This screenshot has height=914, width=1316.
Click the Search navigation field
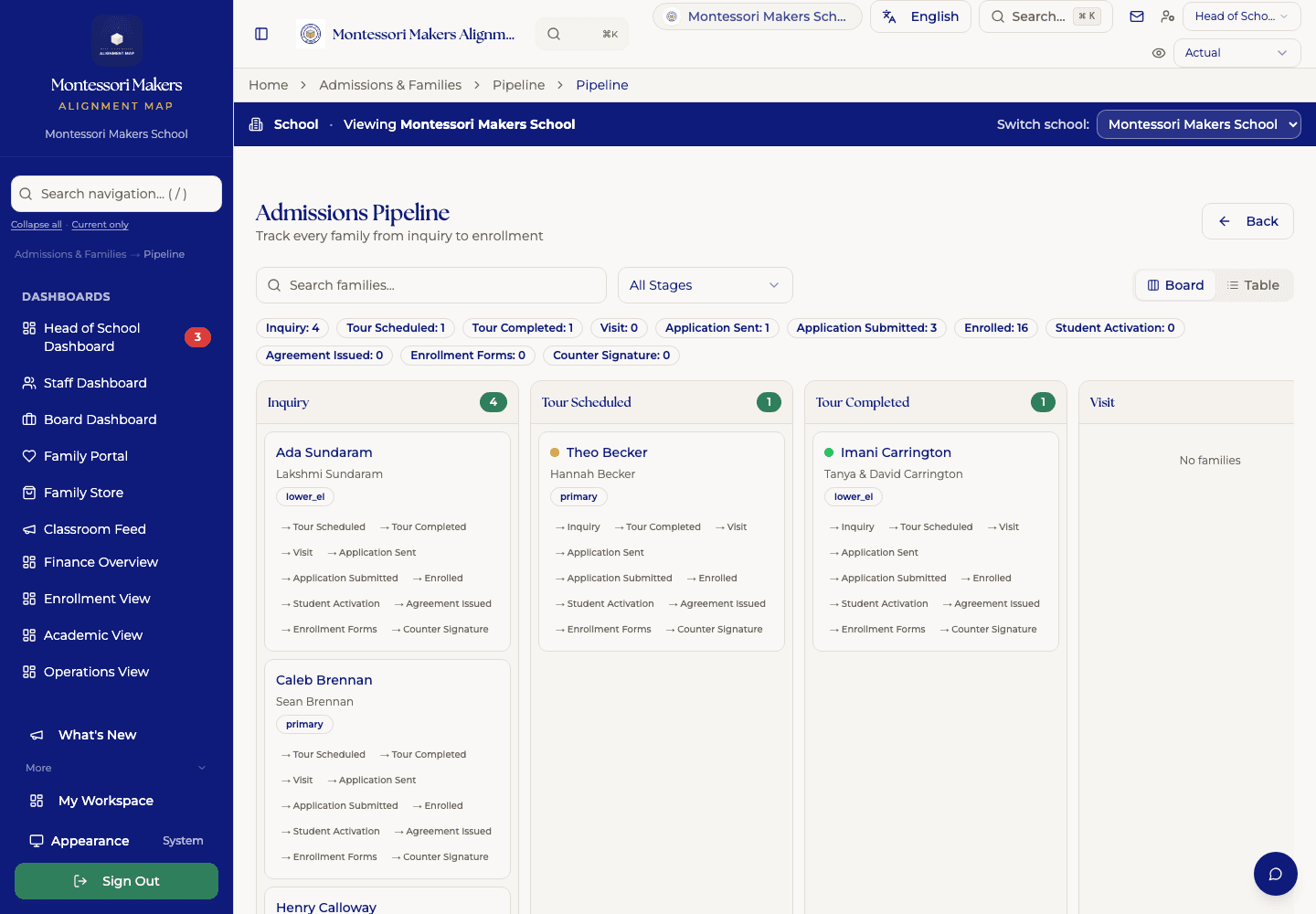pyautogui.click(x=116, y=194)
